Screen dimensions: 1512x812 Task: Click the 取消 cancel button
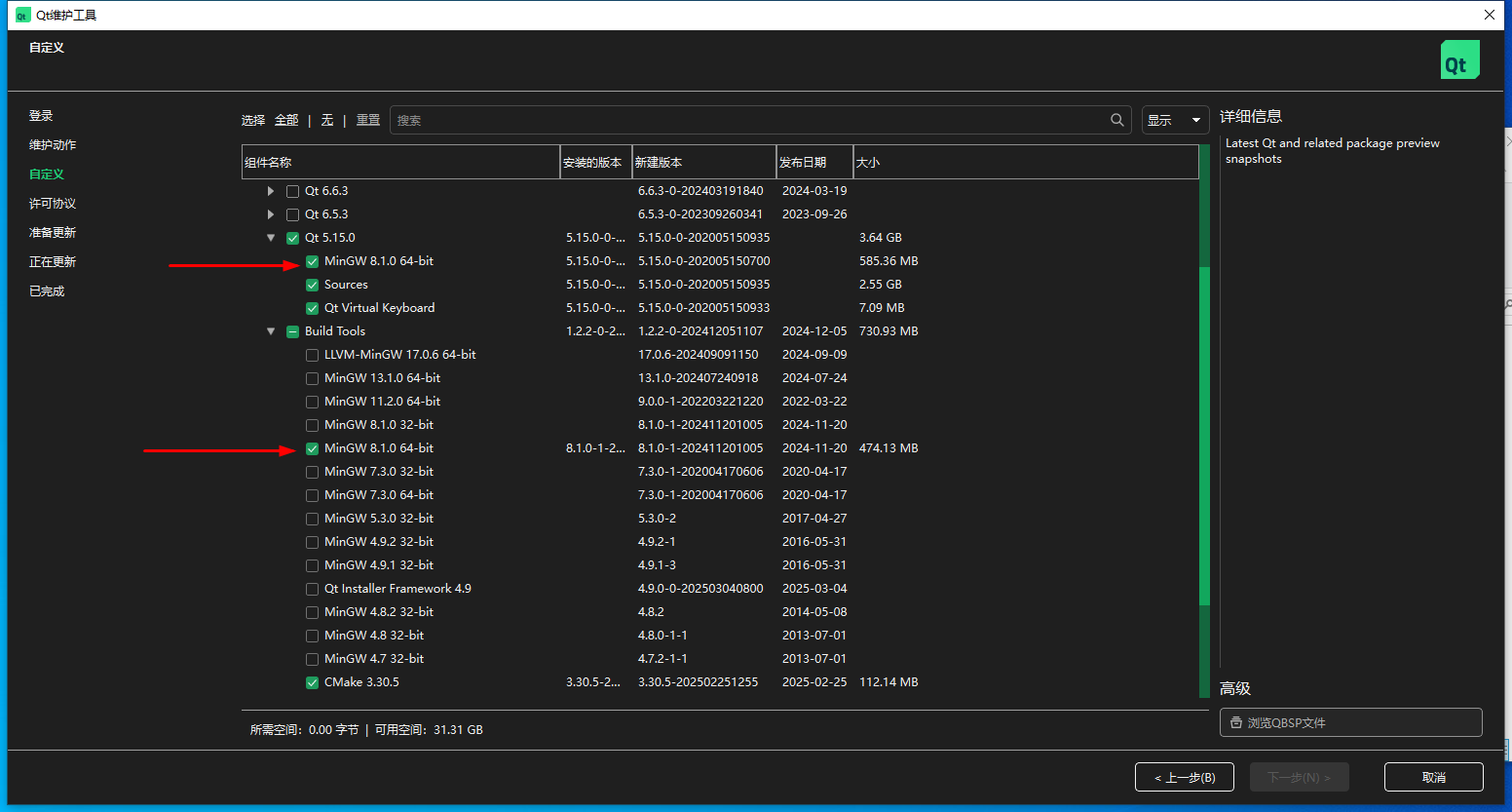click(x=1434, y=777)
